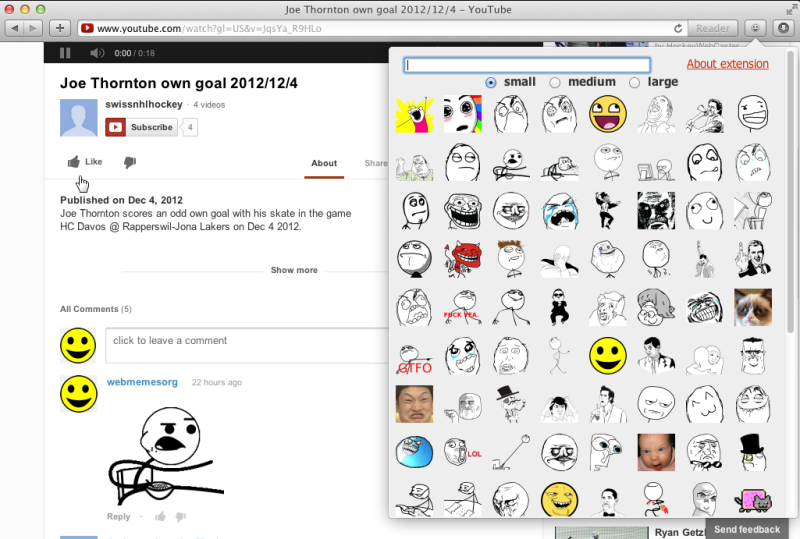Insert the yellow 'All the things' meme

pyautogui.click(x=414, y=114)
